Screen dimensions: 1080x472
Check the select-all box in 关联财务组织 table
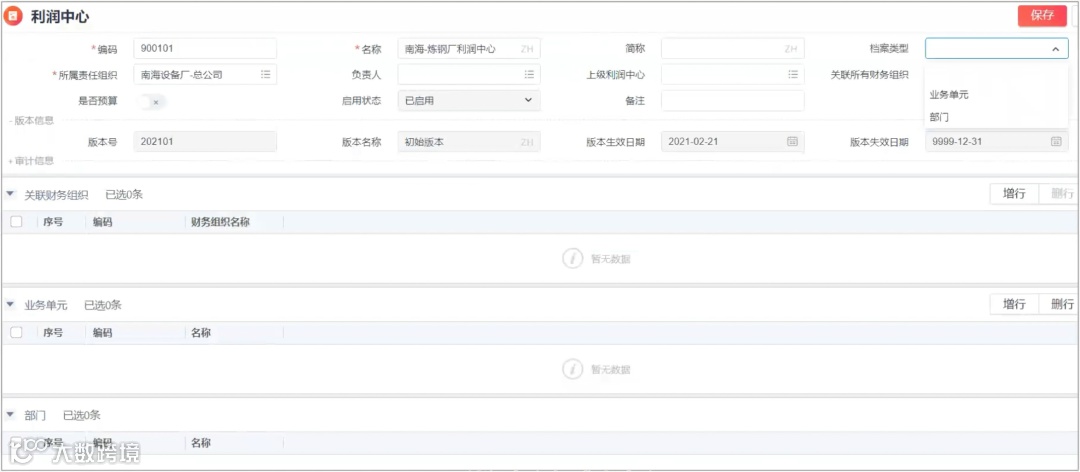pyautogui.click(x=17, y=222)
